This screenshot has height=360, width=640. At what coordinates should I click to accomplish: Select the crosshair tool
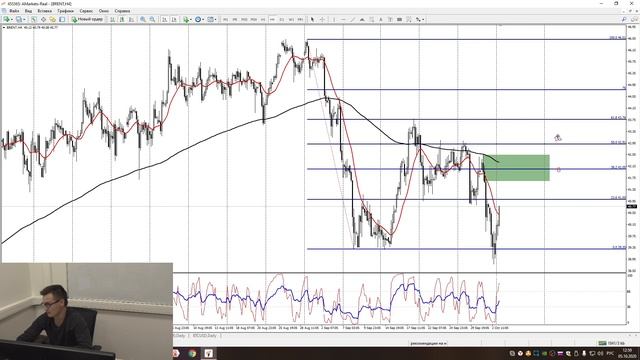pos(322,19)
